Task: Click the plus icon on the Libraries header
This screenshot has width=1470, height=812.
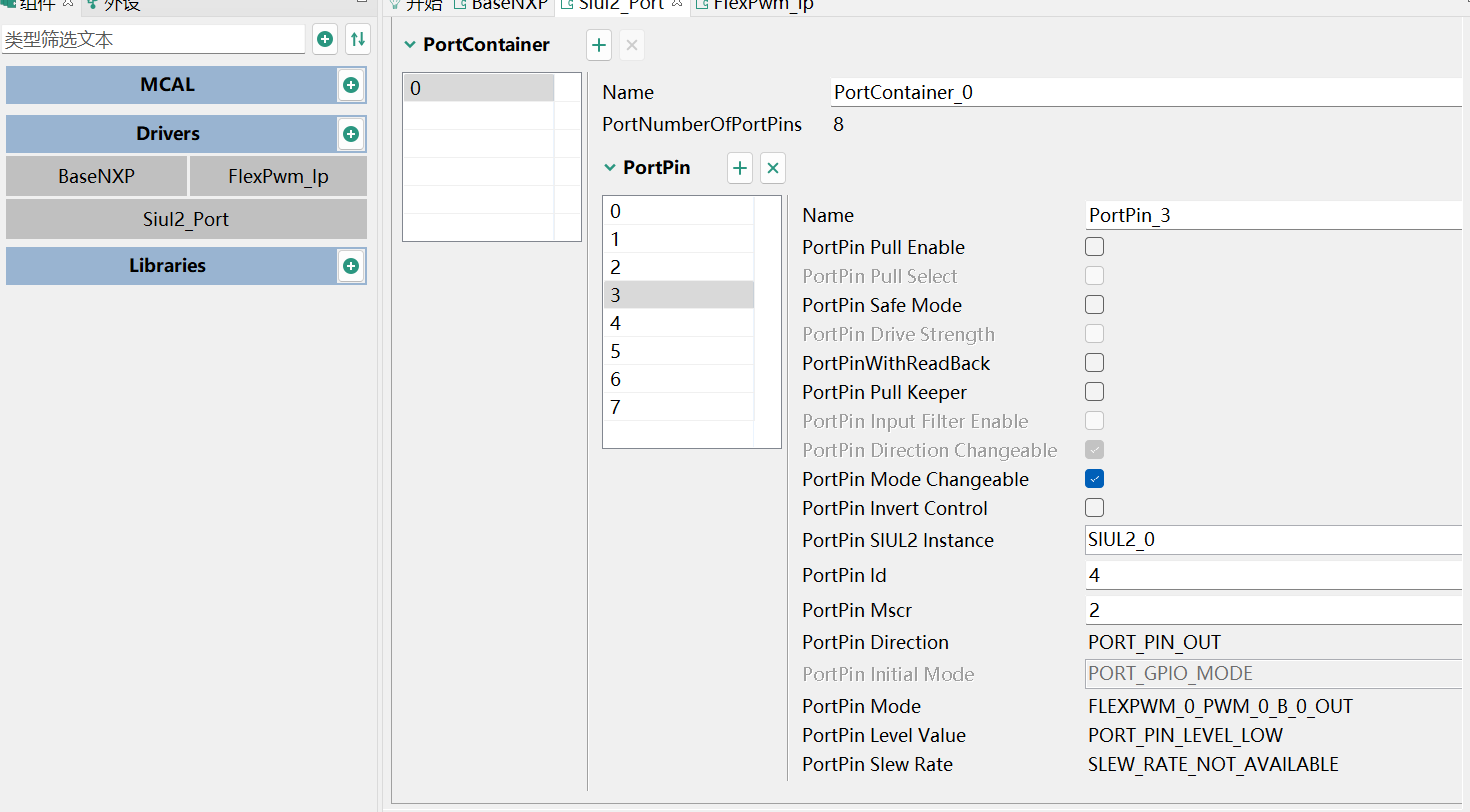Action: [x=350, y=265]
